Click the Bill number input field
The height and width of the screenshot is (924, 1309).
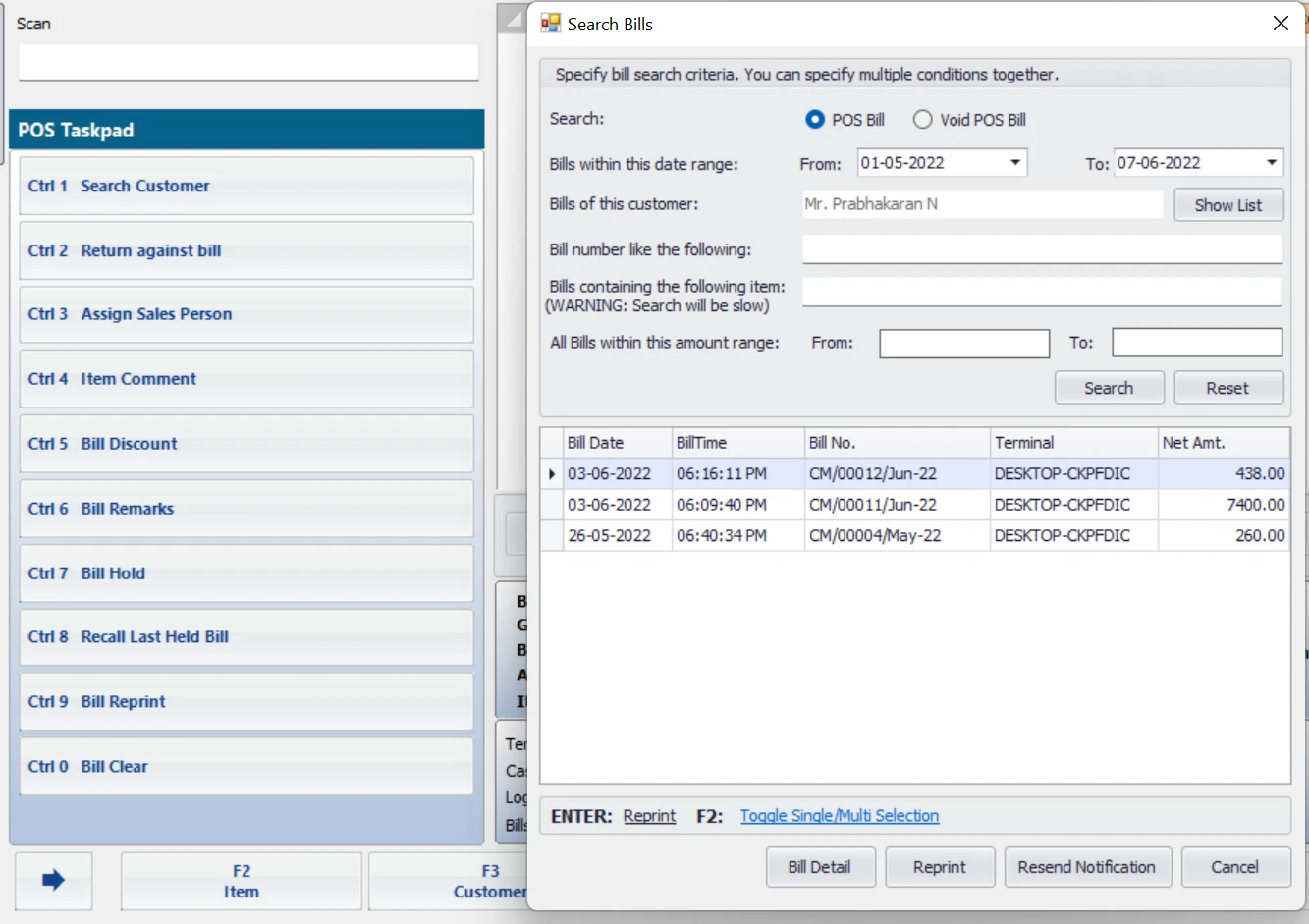click(x=1041, y=249)
